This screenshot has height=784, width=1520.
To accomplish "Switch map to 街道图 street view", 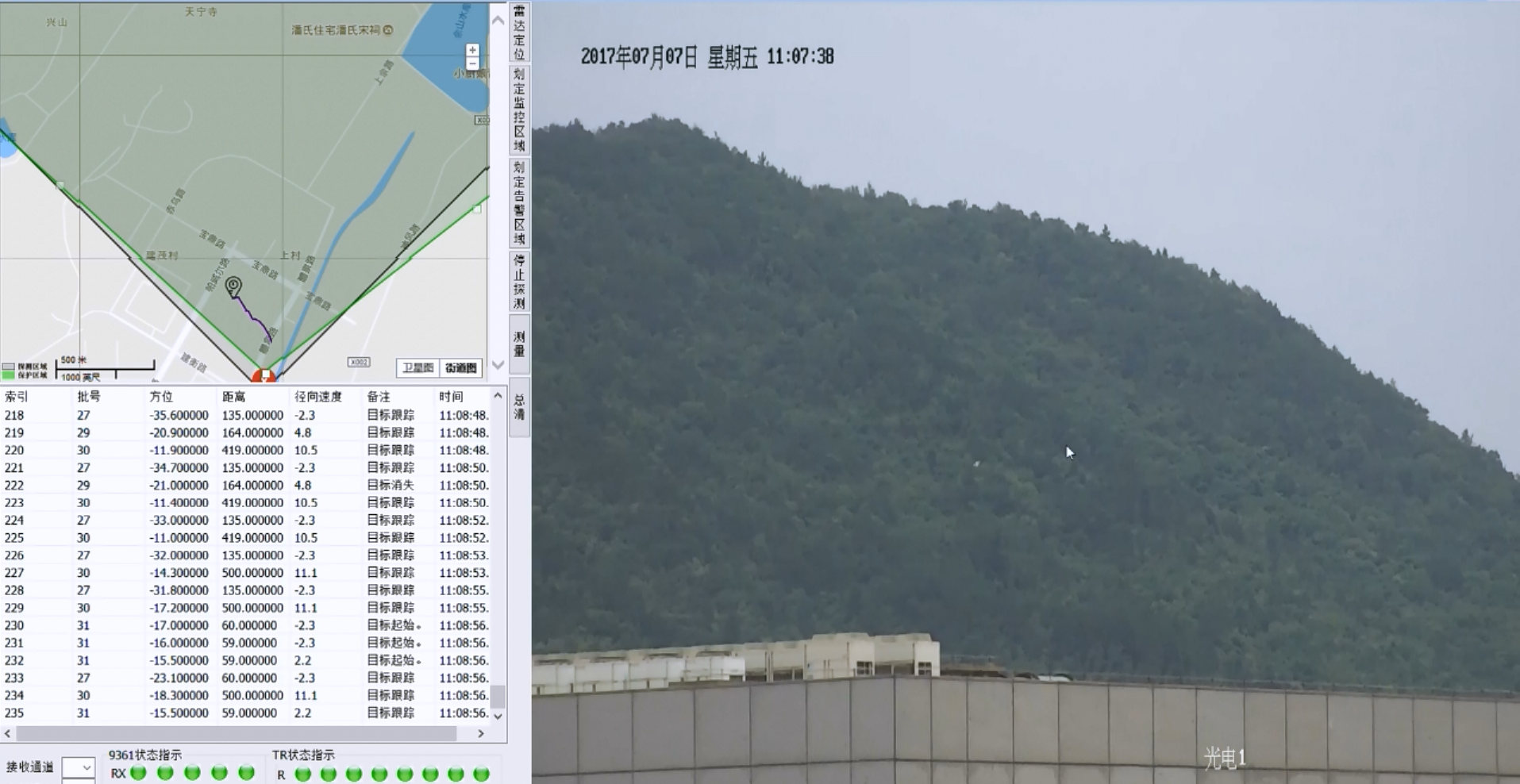I will (460, 367).
